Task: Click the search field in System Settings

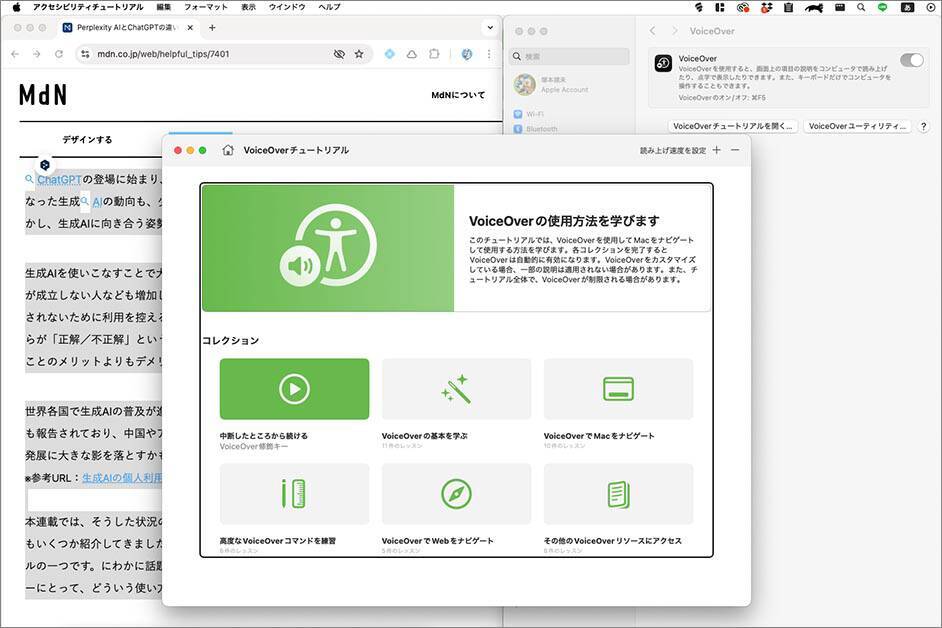Action: [x=570, y=57]
